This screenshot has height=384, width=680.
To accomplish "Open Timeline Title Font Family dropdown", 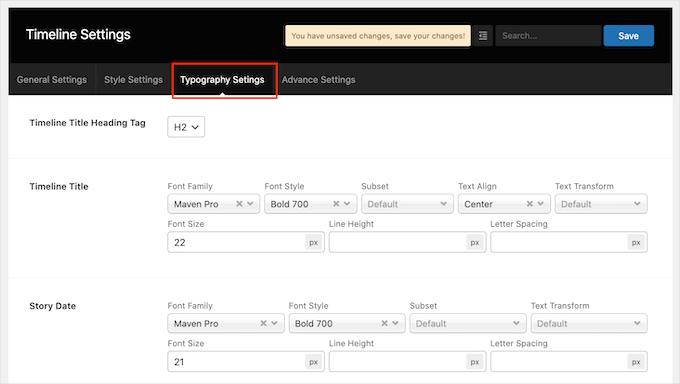I will [x=213, y=204].
